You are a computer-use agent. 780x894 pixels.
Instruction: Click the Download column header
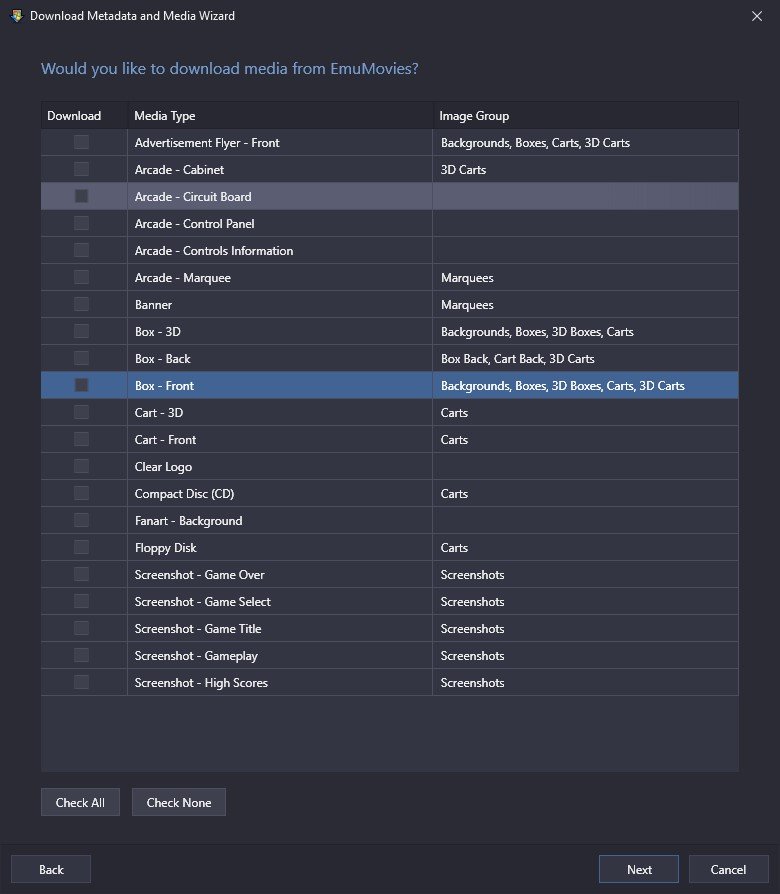coord(84,116)
